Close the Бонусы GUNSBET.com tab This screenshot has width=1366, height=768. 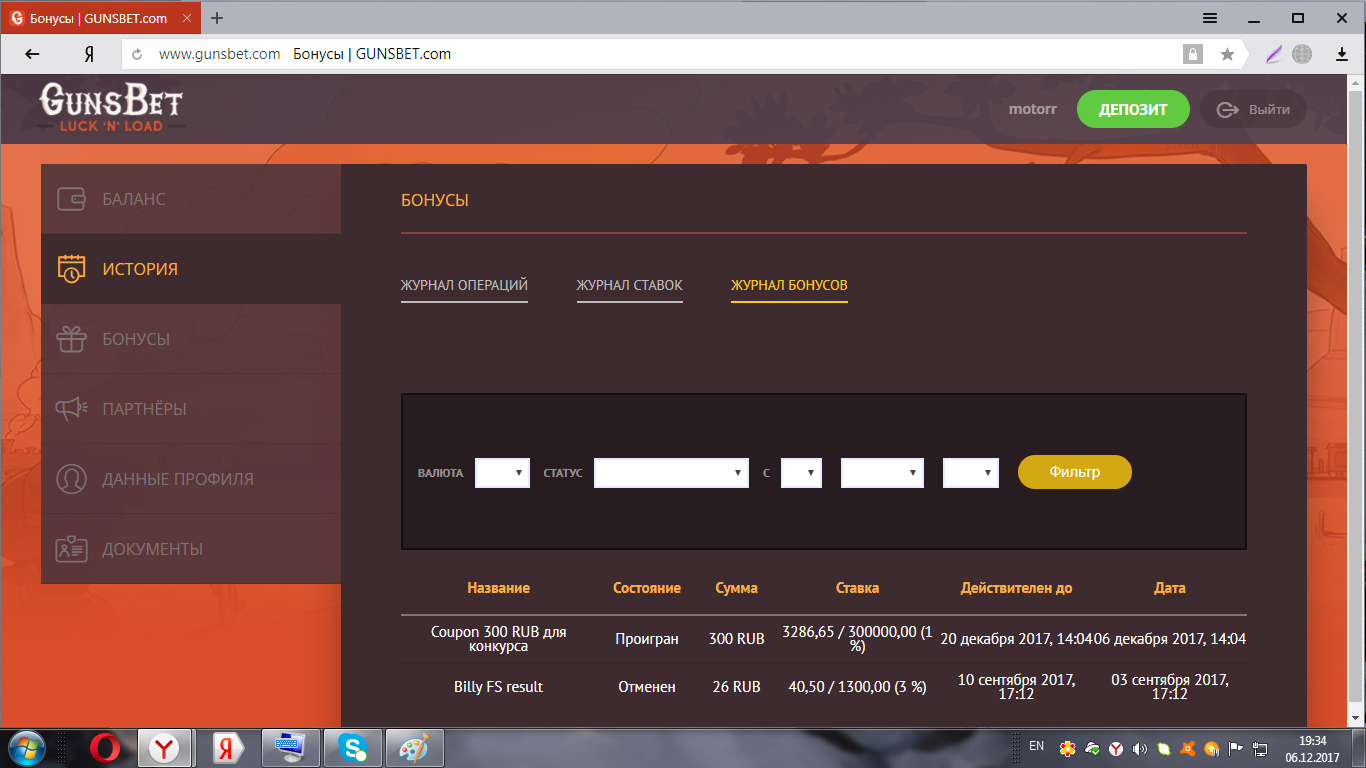coord(187,18)
